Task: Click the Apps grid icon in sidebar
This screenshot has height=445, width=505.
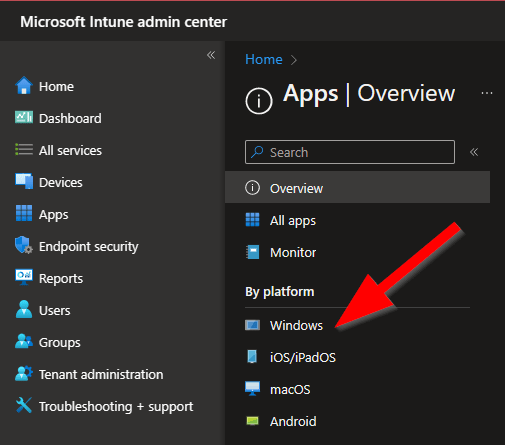Action: point(24,213)
